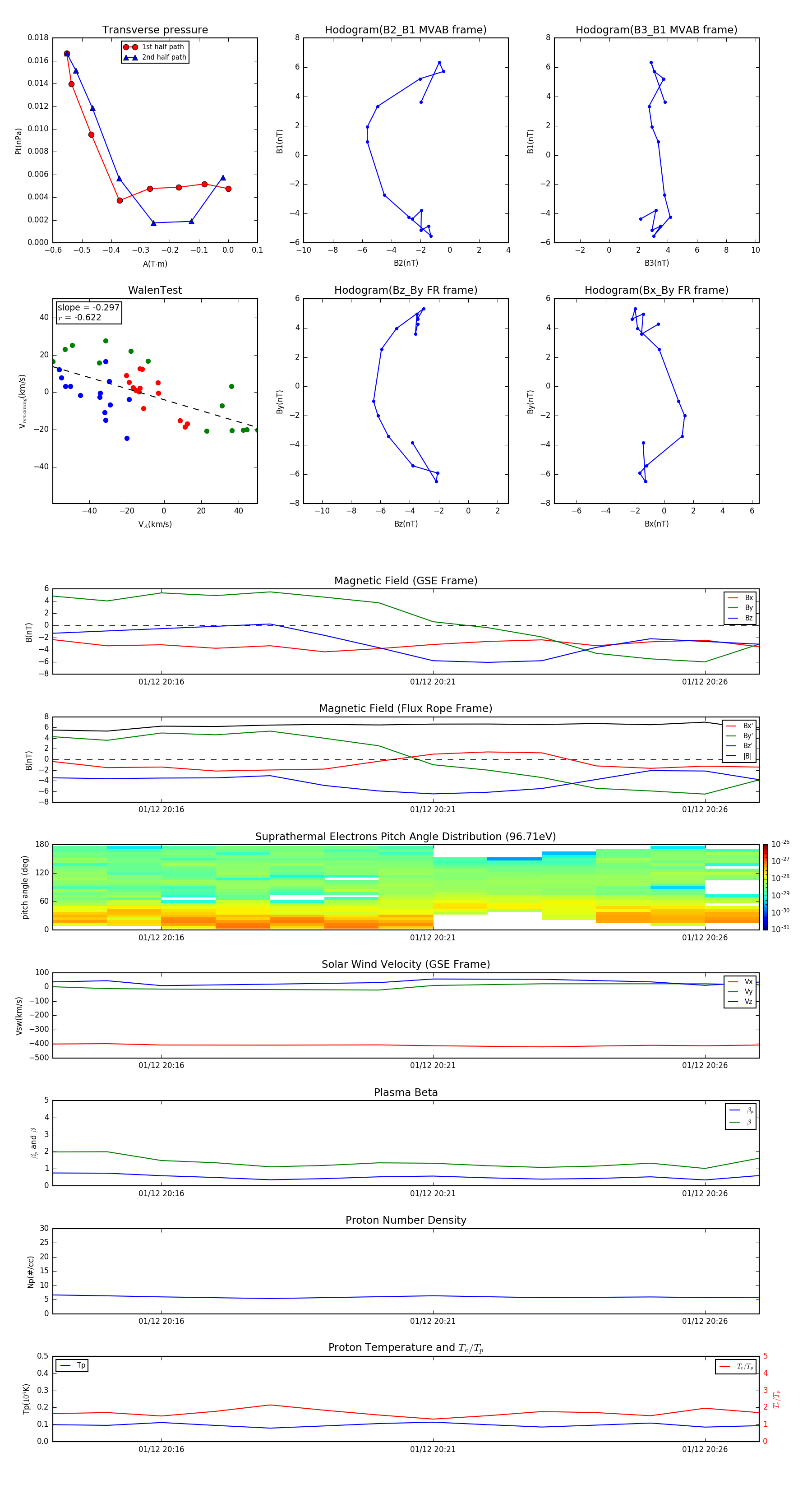Viewport: 812px width, 1489px height.
Task: Click the "V_A(km/s)" axis label under WalenTest
Action: (x=155, y=524)
